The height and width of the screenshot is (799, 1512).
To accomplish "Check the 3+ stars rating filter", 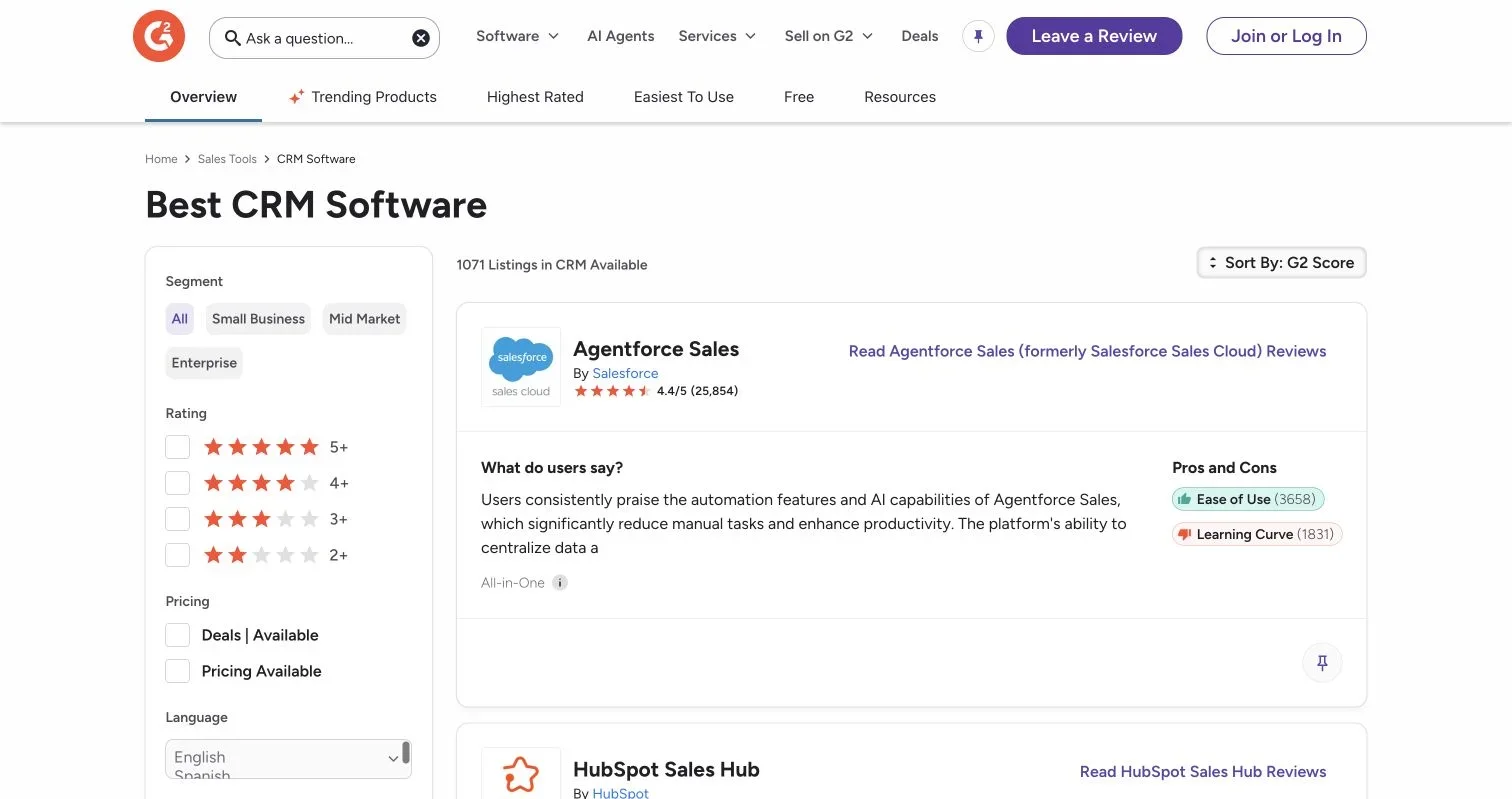I will click(178, 519).
